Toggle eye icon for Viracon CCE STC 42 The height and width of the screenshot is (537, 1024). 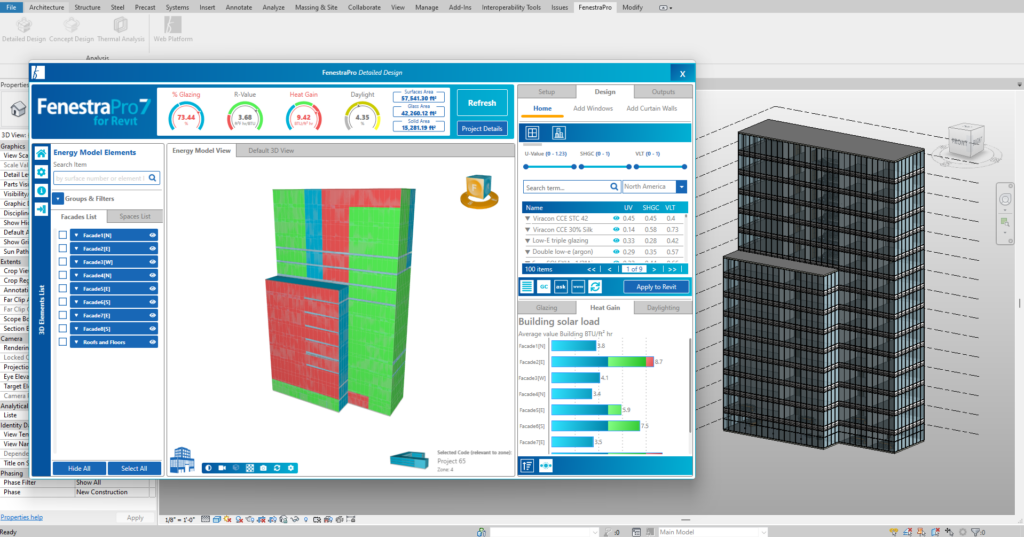coord(616,218)
